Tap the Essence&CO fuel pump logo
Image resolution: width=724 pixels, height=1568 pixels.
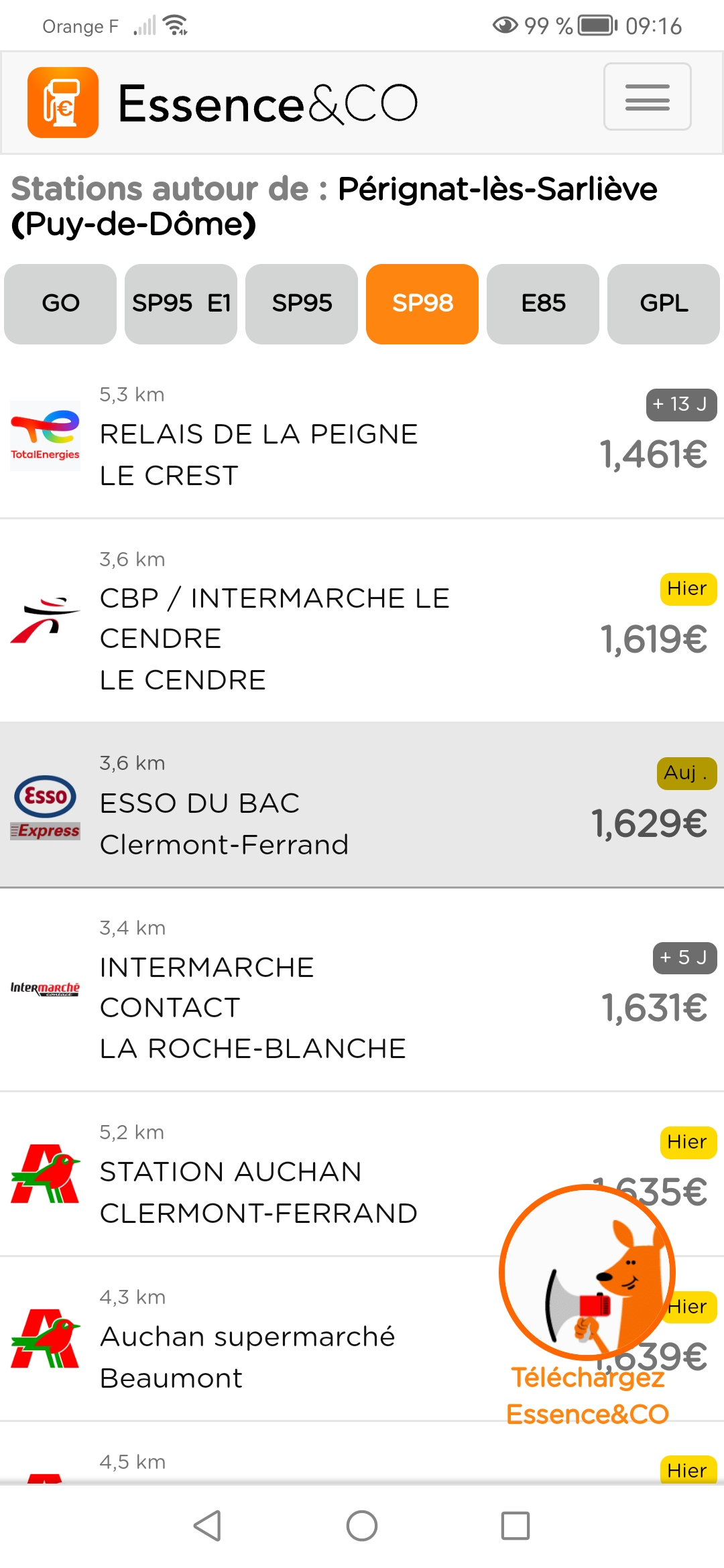63,103
